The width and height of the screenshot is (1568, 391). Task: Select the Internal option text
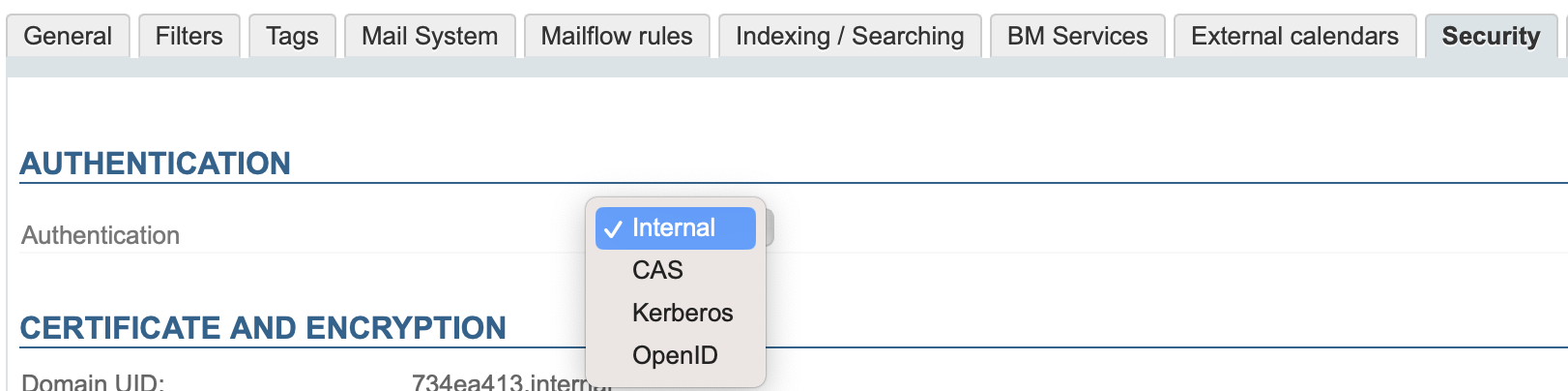[x=674, y=227]
